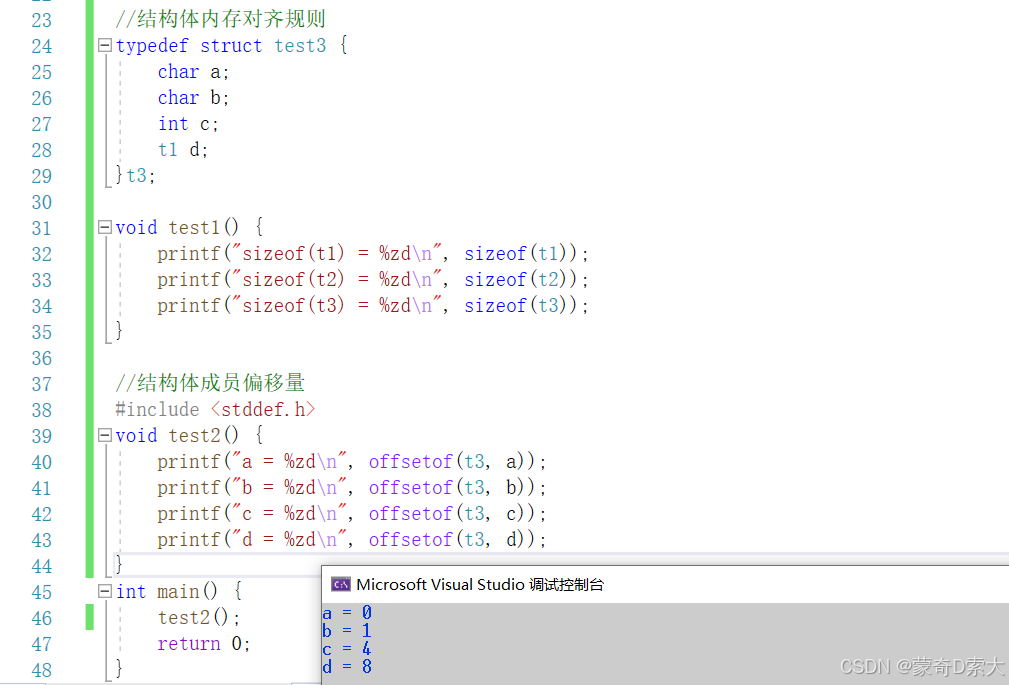Click the 'int c;' member declaration

point(189,124)
